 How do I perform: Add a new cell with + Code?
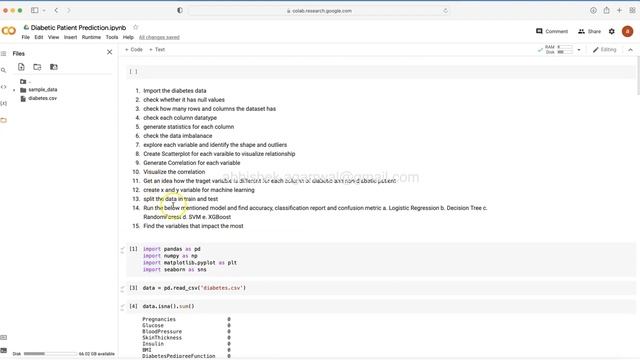coord(133,49)
